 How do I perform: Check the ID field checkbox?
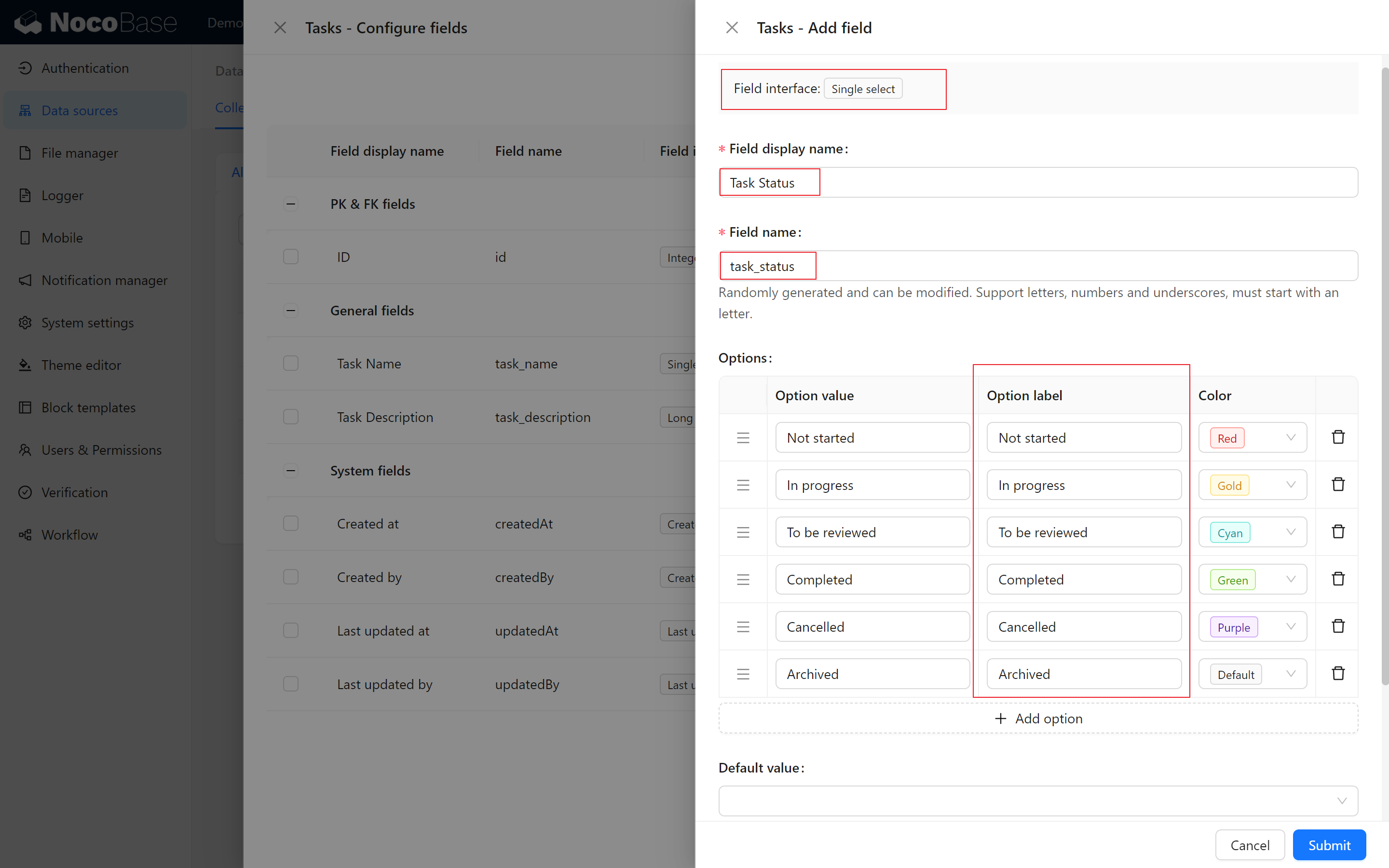pyautogui.click(x=291, y=257)
